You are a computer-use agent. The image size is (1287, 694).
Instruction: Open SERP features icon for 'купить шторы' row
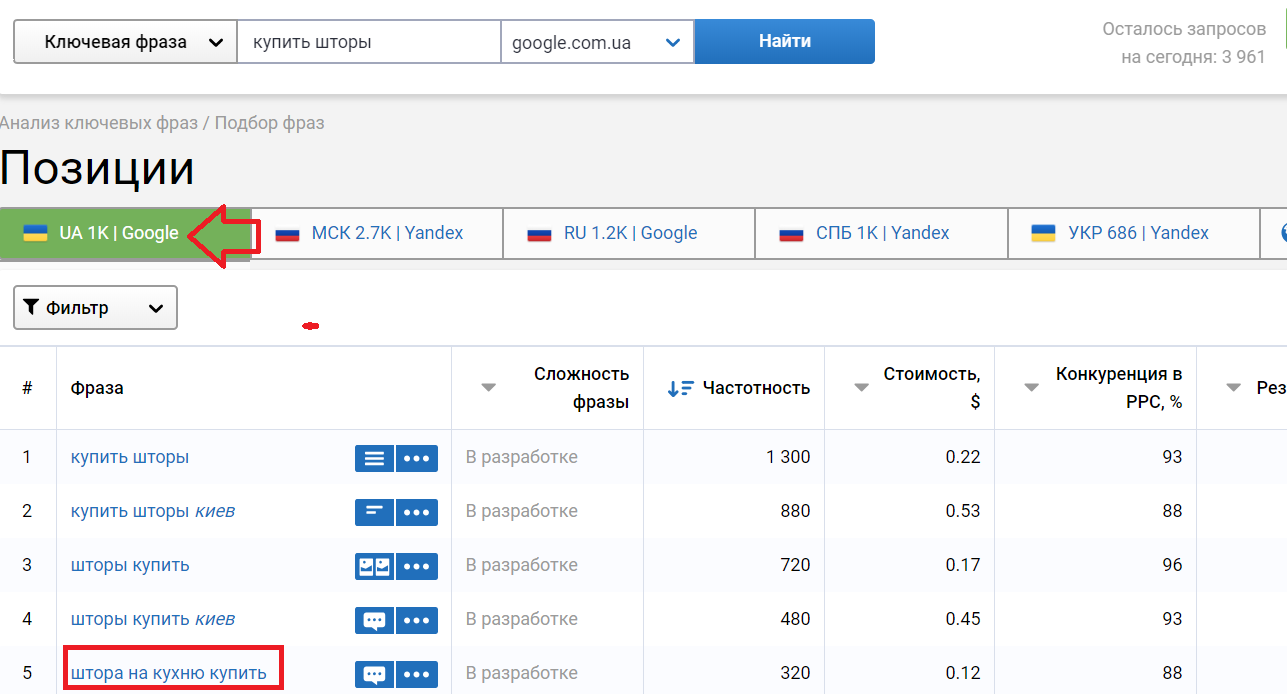pyautogui.click(x=374, y=458)
